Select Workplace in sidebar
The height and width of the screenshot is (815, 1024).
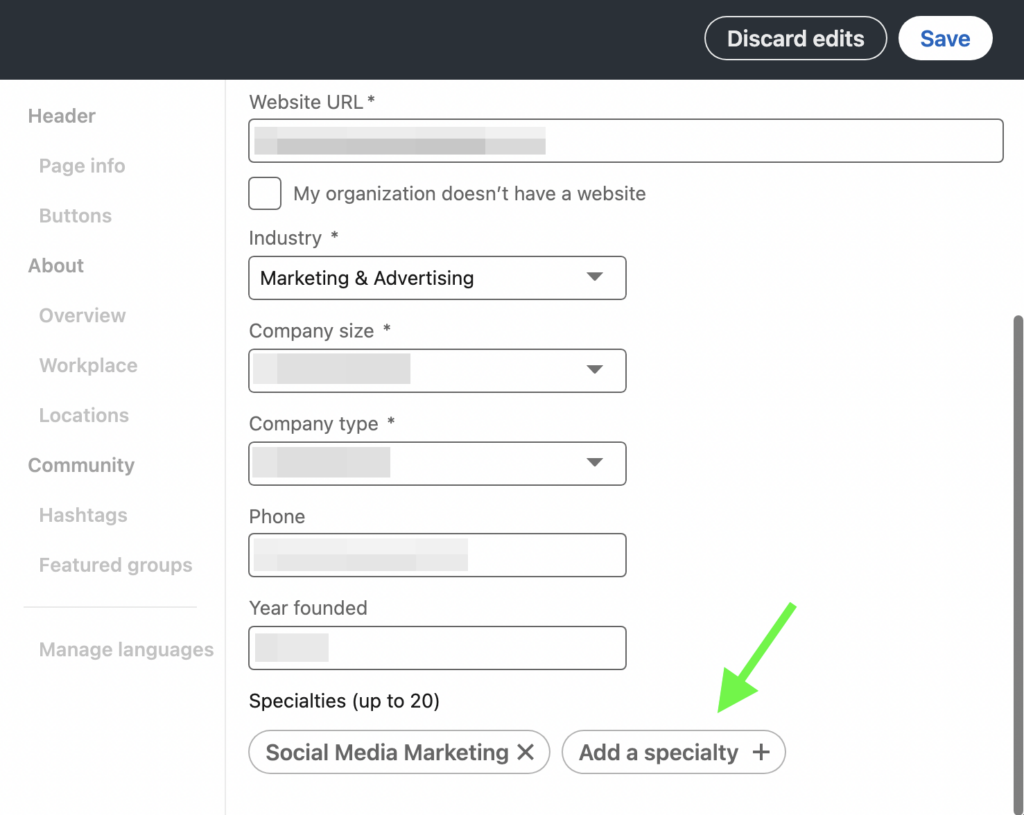pyautogui.click(x=88, y=366)
